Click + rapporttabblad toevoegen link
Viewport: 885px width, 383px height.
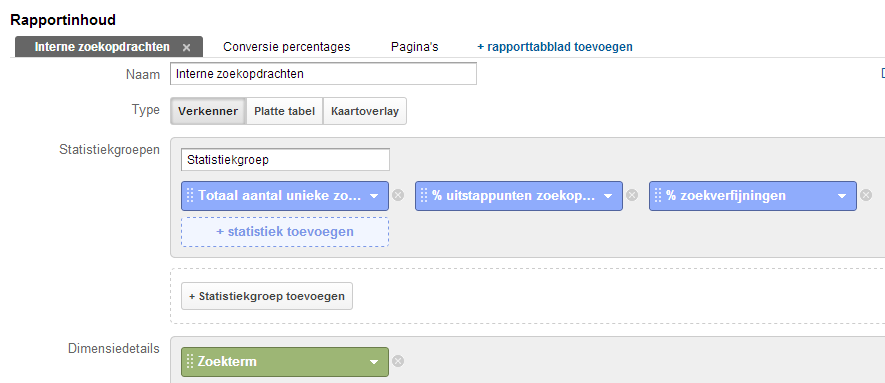(x=555, y=47)
